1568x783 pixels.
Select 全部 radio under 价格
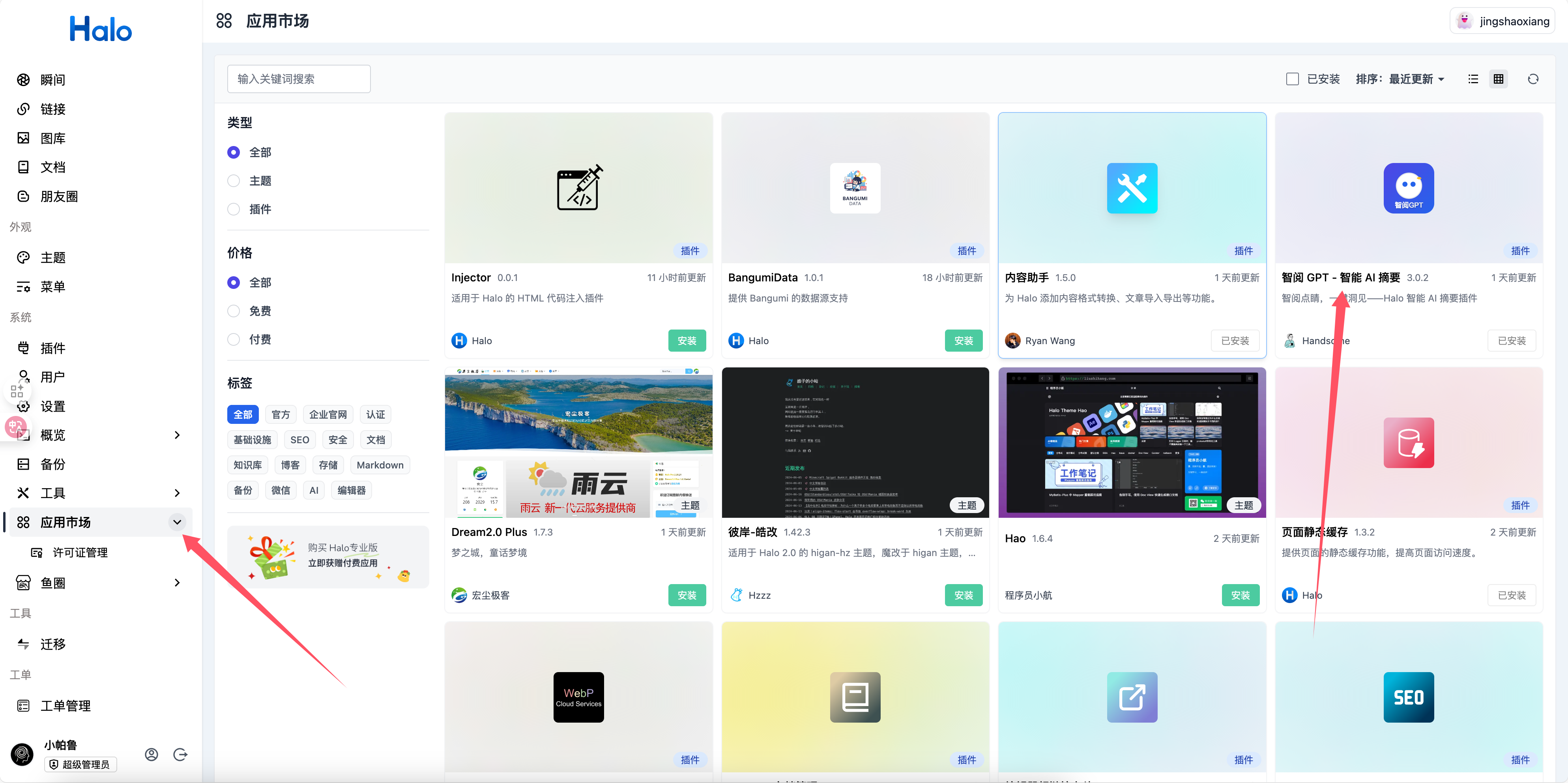pyautogui.click(x=234, y=283)
